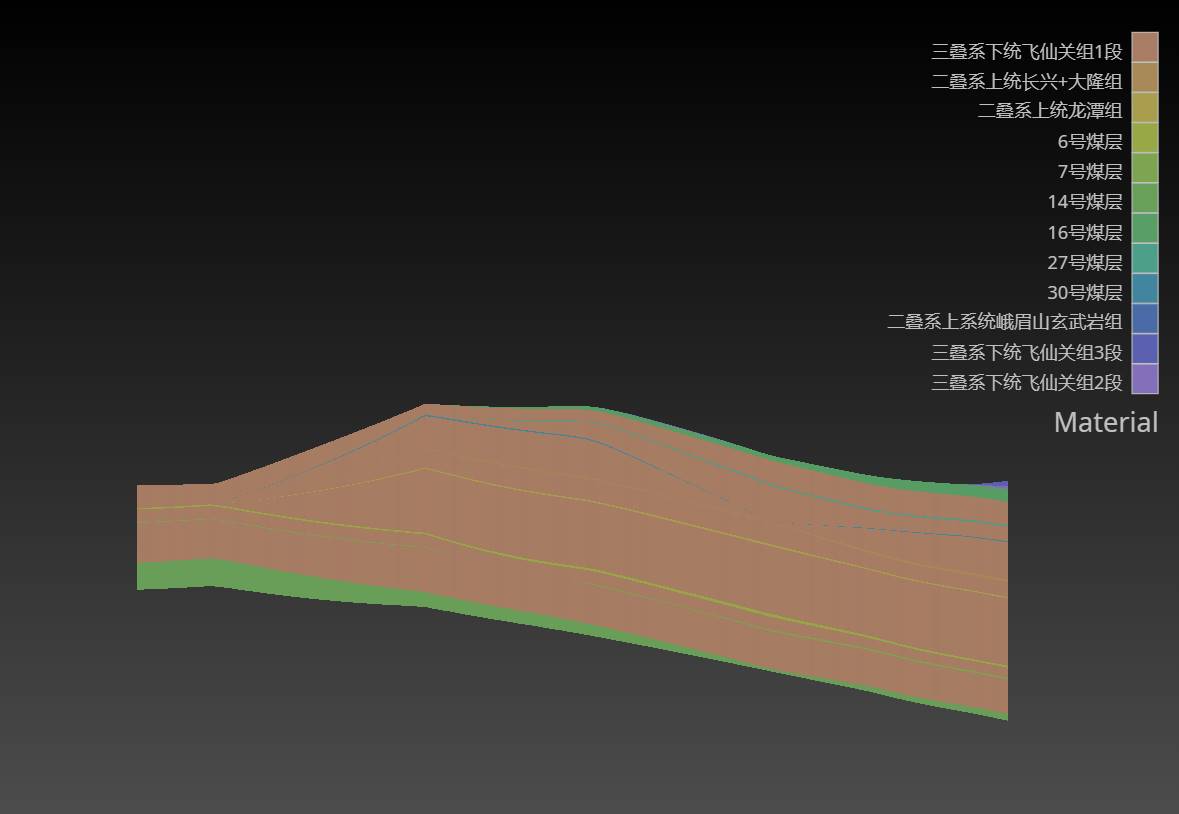Select the 7号煤层 legend swatch
The height and width of the screenshot is (814, 1179).
tap(1144, 168)
